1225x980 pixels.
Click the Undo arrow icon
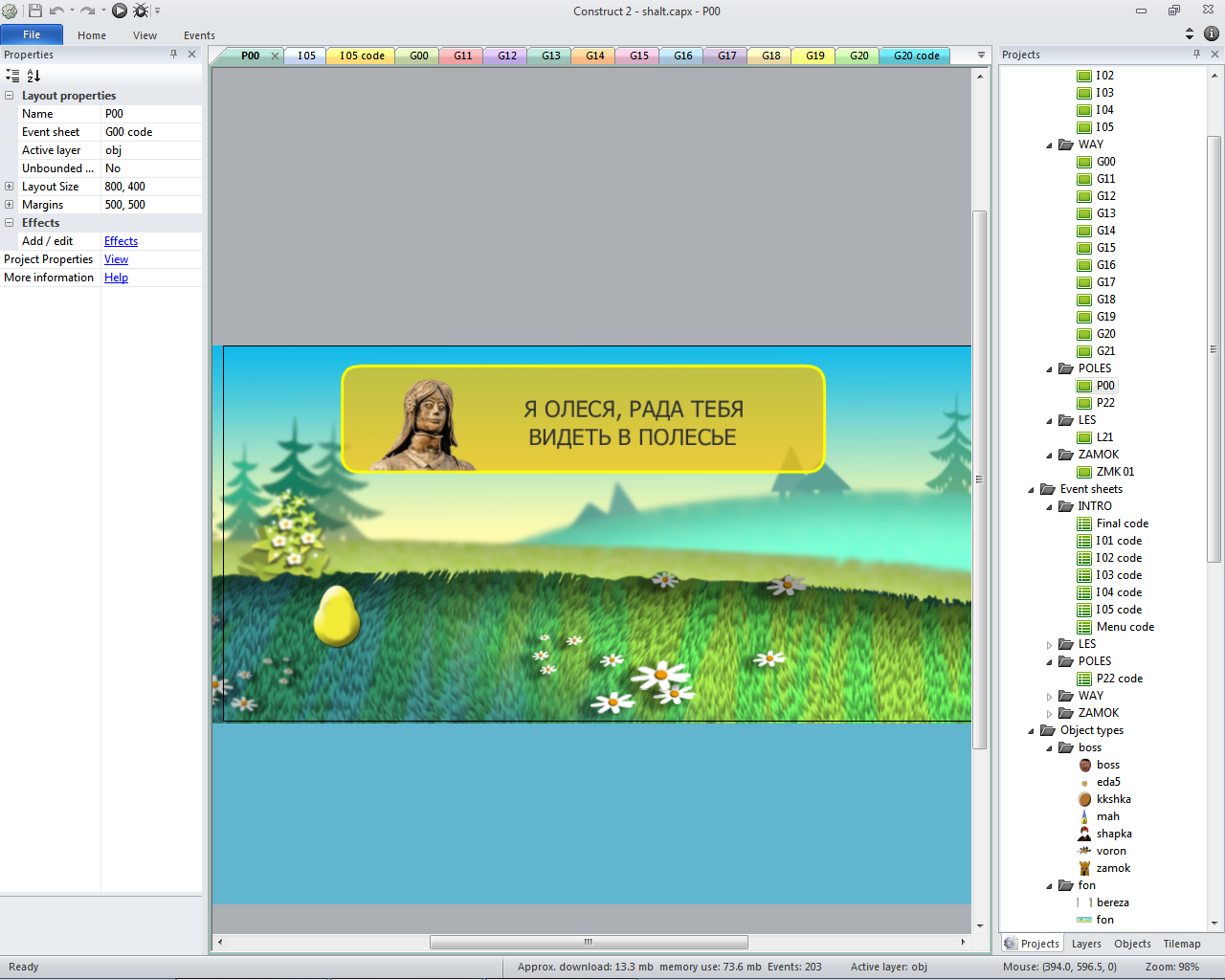[56, 11]
